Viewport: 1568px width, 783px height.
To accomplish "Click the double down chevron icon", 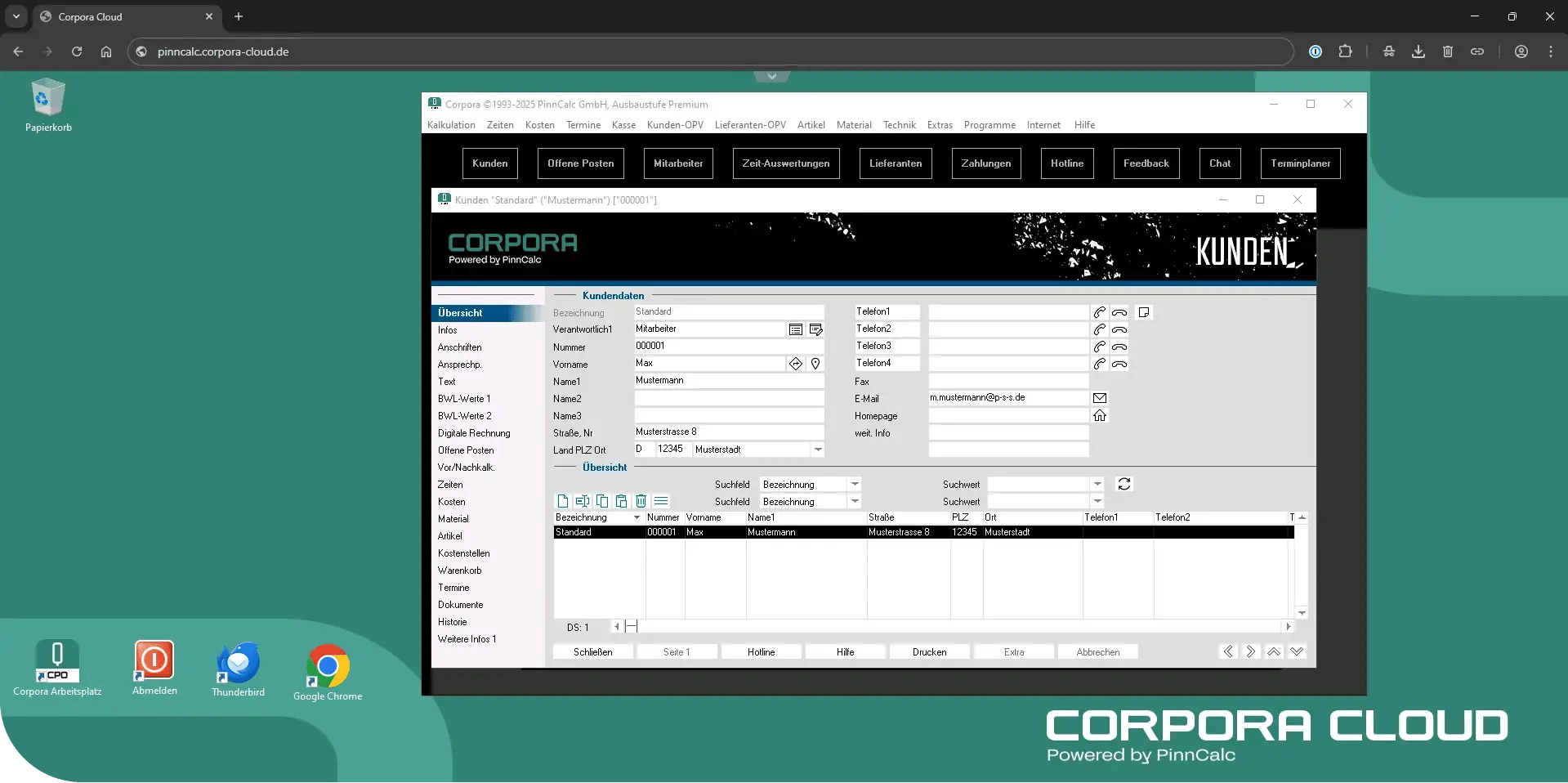I will (x=1297, y=651).
